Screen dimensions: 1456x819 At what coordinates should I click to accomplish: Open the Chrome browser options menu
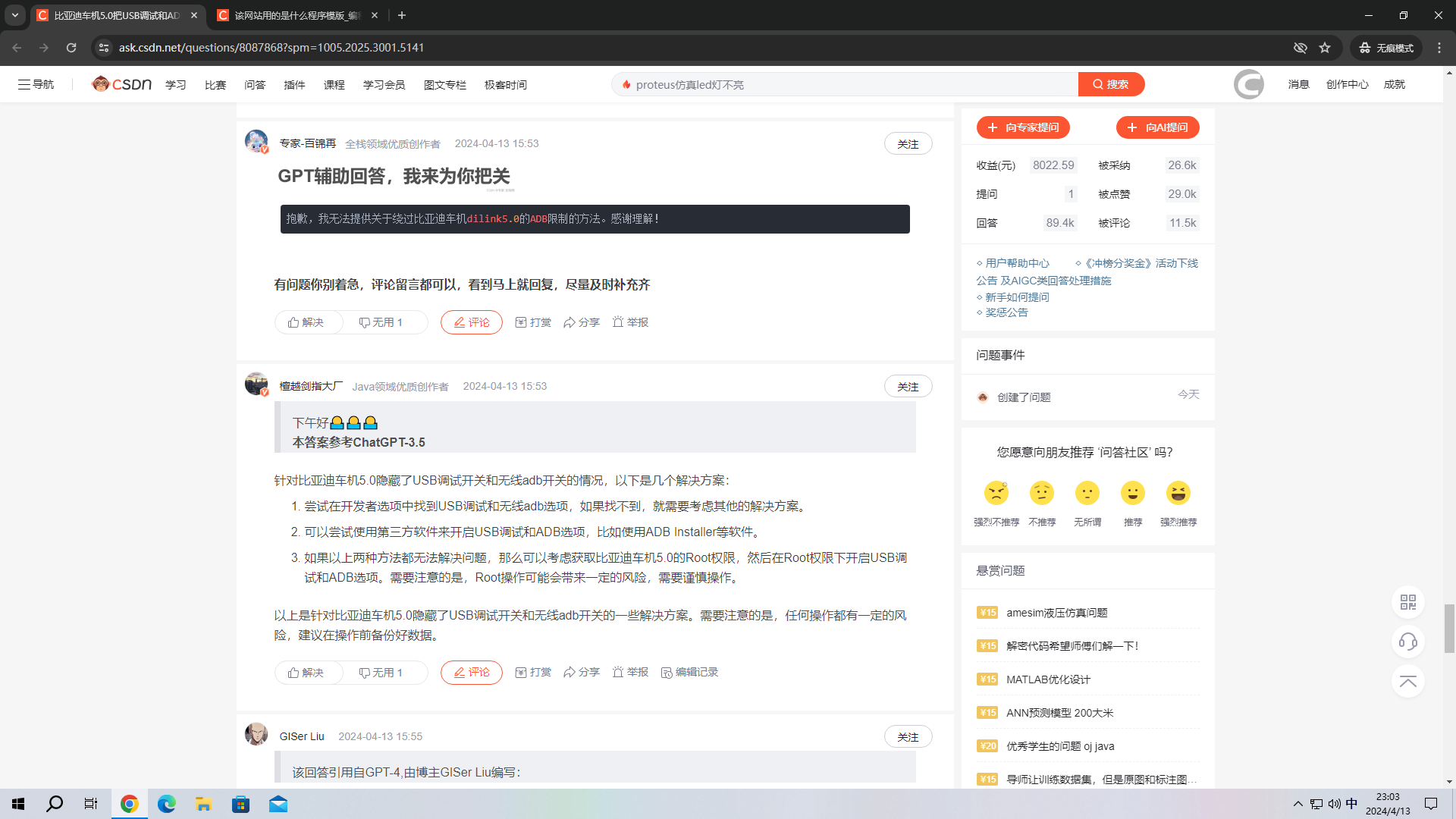point(1439,47)
